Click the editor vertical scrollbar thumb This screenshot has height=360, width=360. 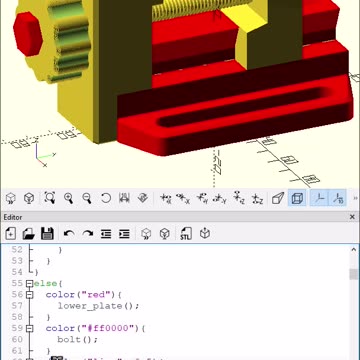354,274
